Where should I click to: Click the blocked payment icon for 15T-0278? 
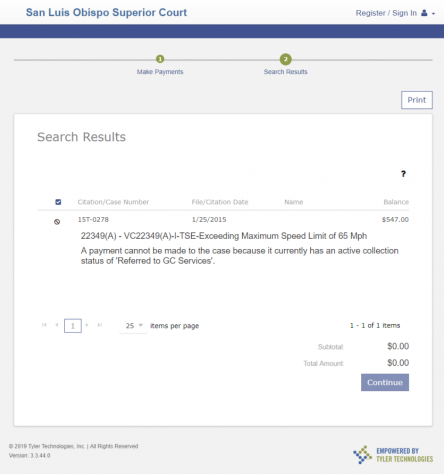(x=57, y=222)
